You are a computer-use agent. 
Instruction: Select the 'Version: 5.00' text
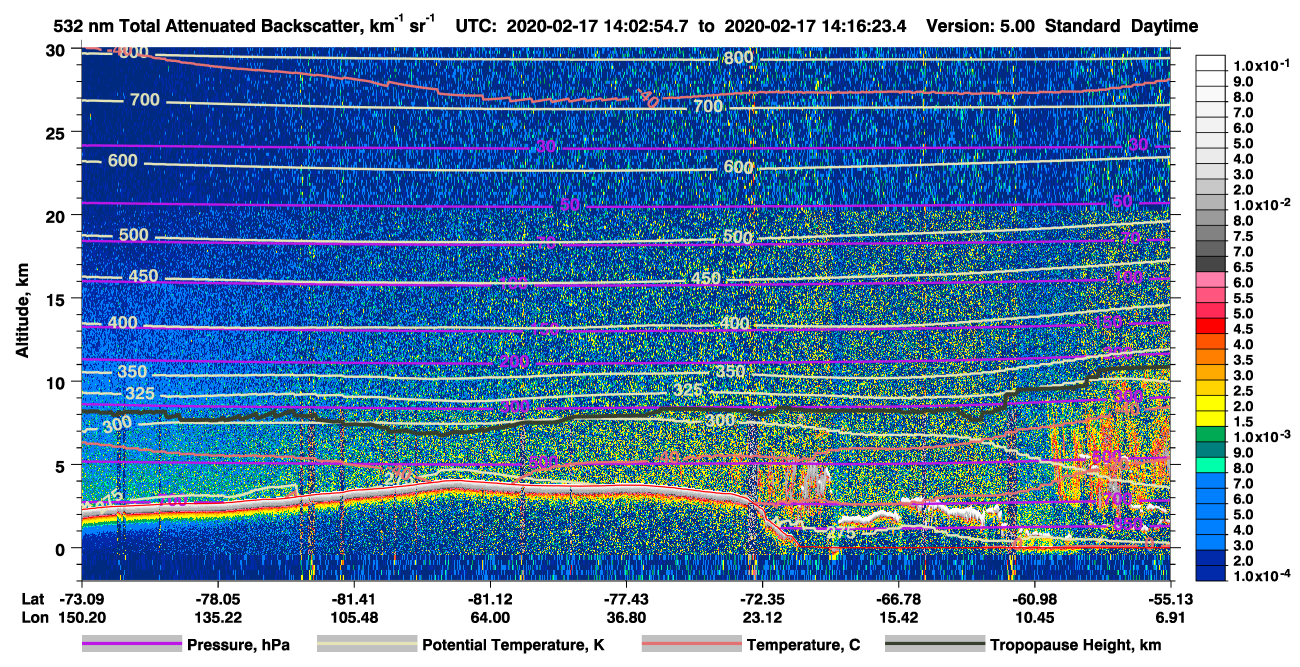(x=981, y=26)
